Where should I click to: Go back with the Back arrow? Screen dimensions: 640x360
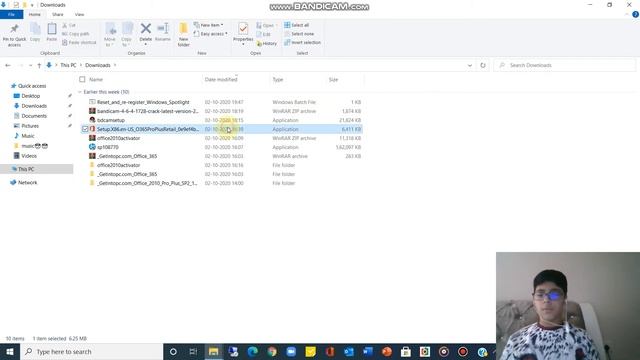point(8,65)
